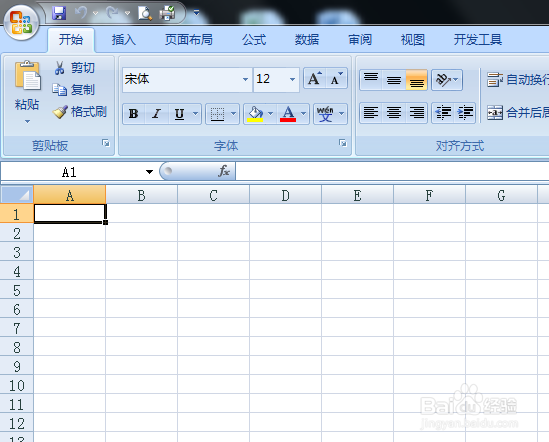Image resolution: width=549 pixels, height=442 pixels.
Task: Open the 数据 tab
Action: (x=307, y=40)
